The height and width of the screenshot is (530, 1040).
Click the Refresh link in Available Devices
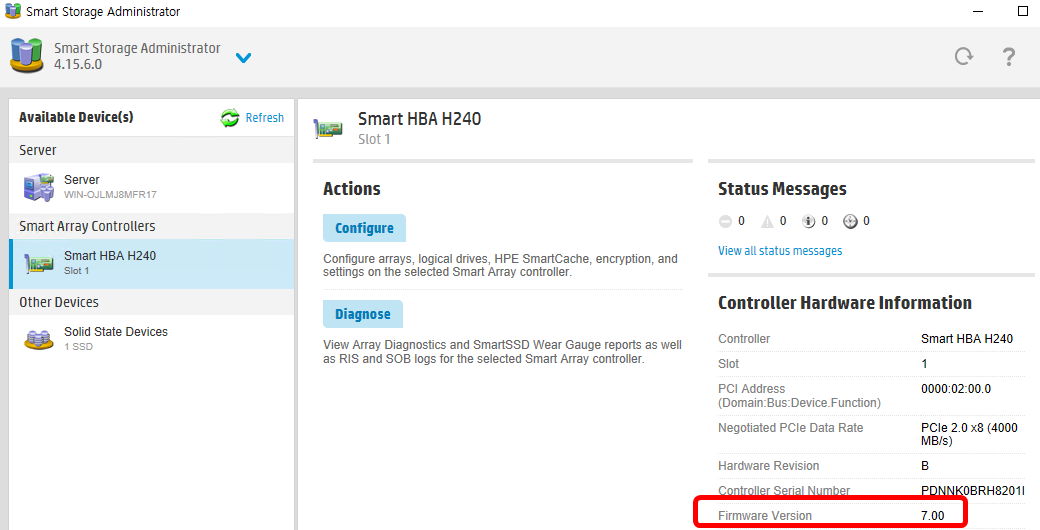pyautogui.click(x=265, y=117)
